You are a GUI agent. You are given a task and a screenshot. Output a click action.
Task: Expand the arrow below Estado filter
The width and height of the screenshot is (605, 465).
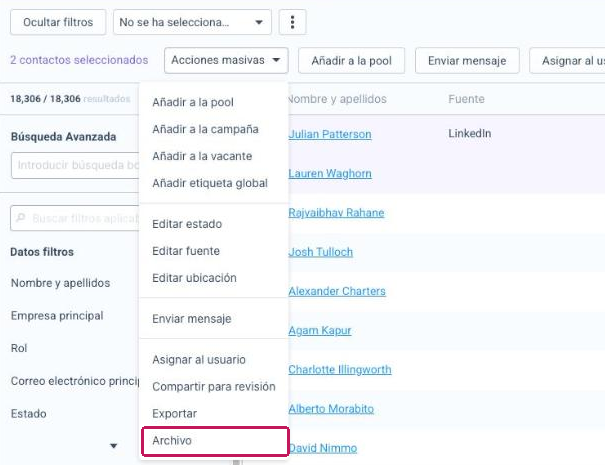pos(113,446)
